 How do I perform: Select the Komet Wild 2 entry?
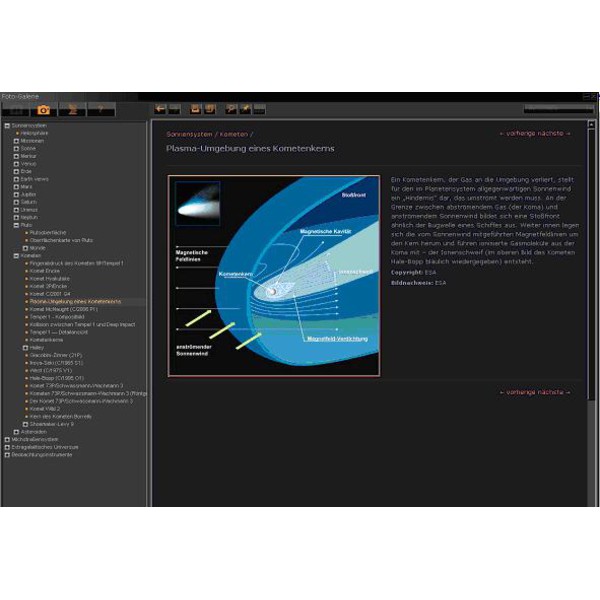[45, 409]
